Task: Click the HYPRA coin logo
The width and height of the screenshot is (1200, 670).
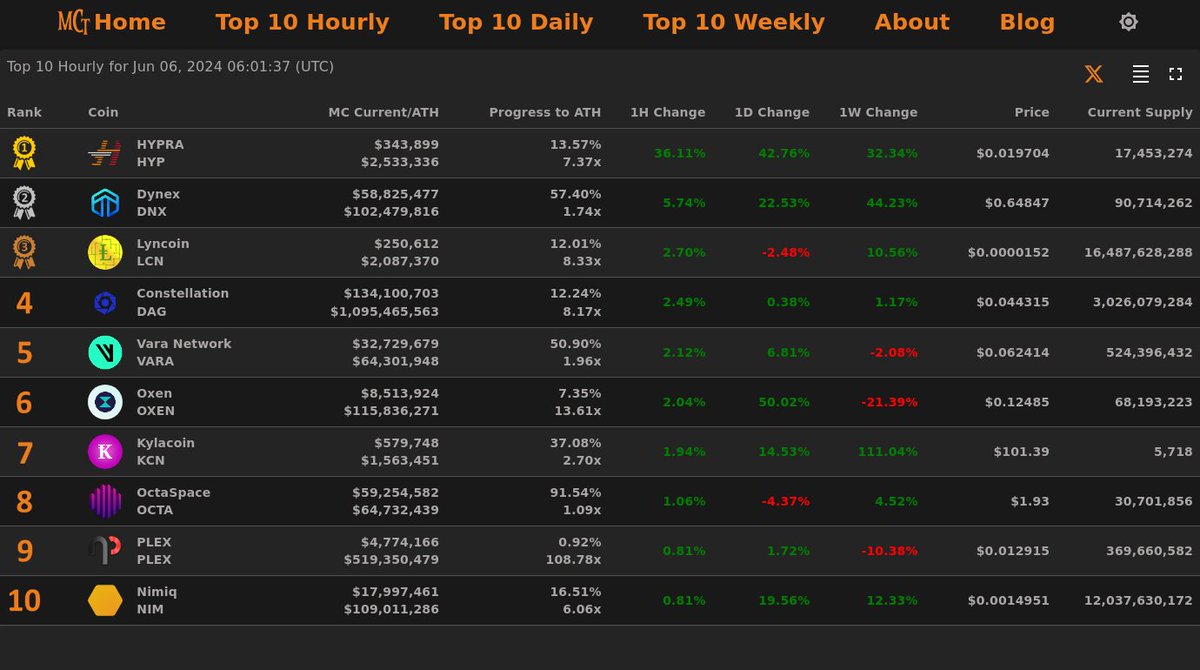Action: click(x=105, y=153)
